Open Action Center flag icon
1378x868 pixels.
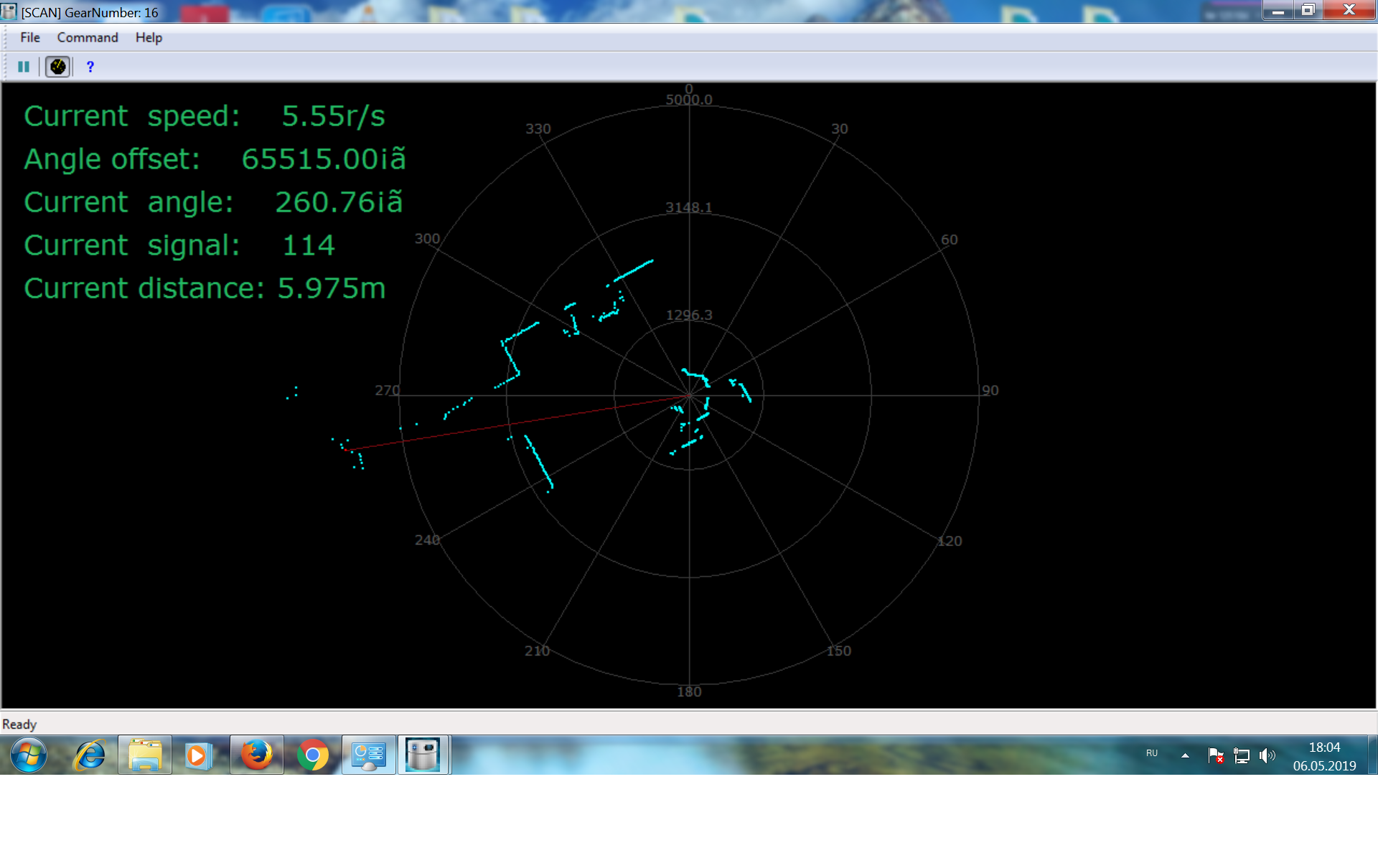point(1215,755)
